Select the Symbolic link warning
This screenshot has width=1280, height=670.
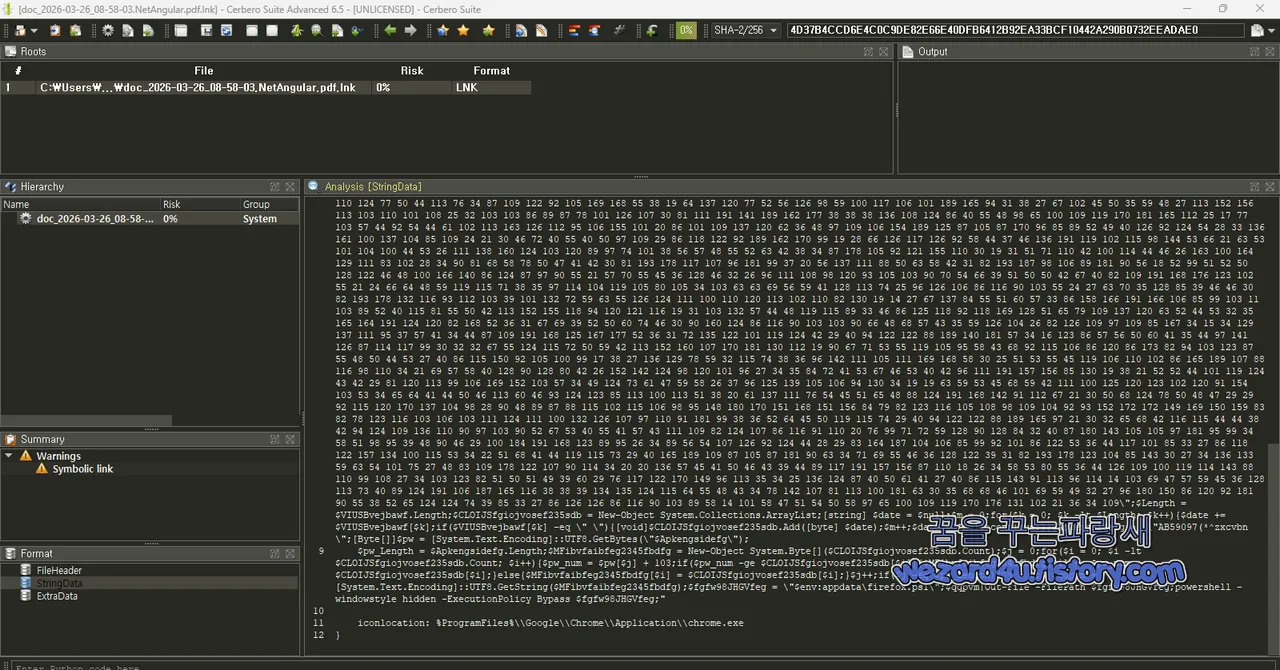[x=83, y=469]
